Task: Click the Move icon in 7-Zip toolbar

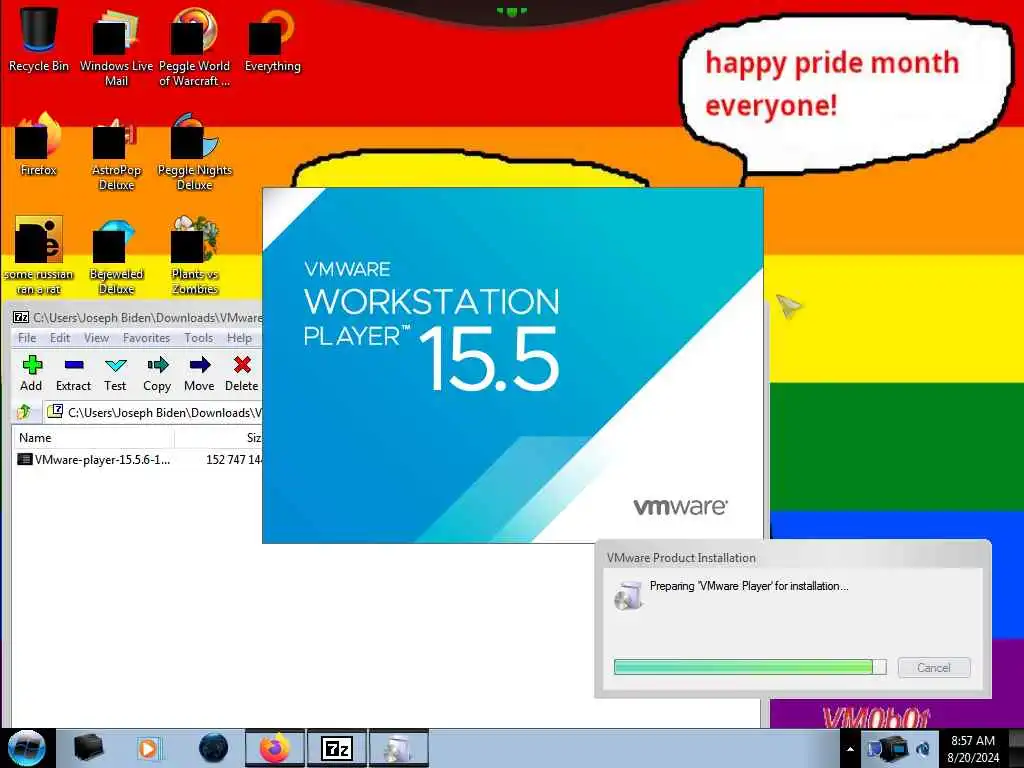Action: click(199, 374)
